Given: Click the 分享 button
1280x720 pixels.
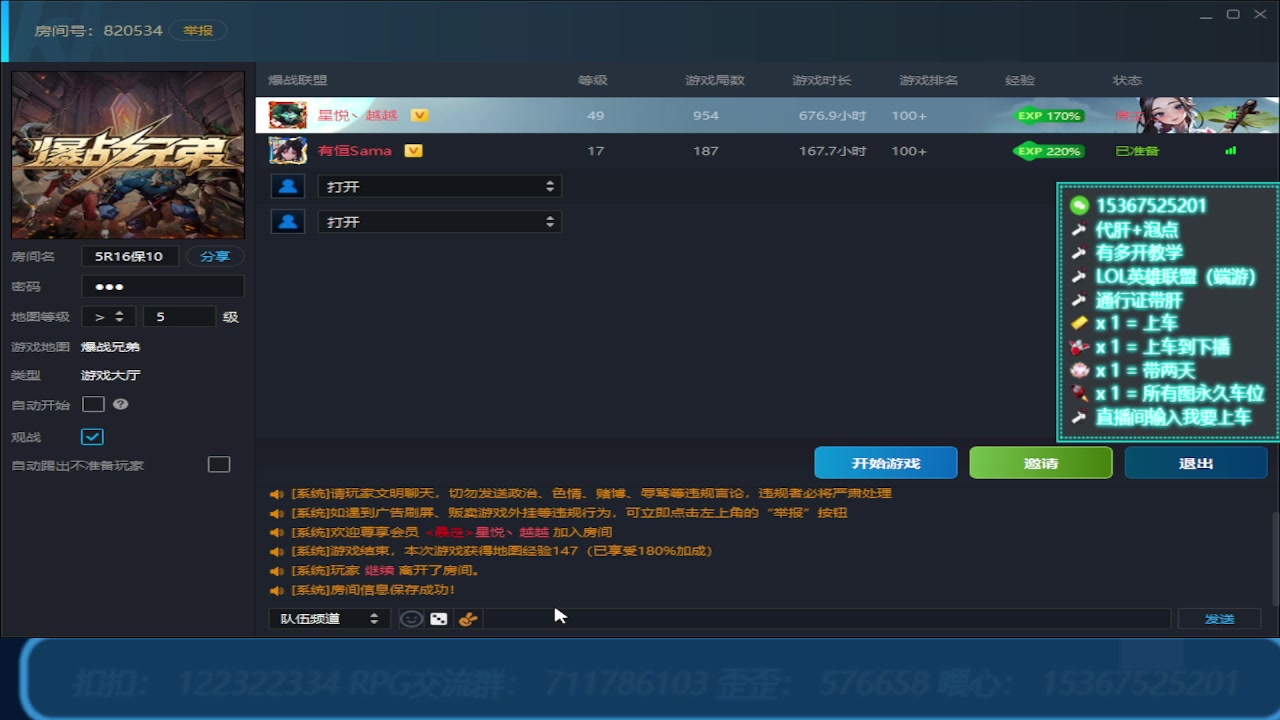Looking at the screenshot, I should (x=215, y=256).
